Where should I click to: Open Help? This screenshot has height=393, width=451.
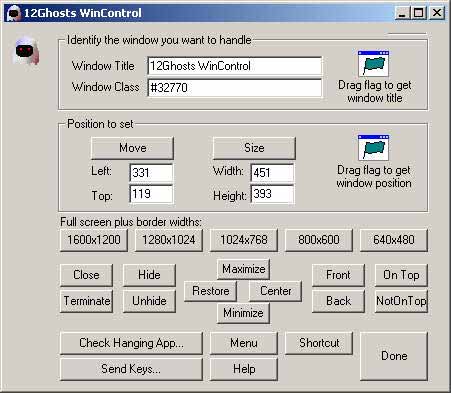[244, 369]
